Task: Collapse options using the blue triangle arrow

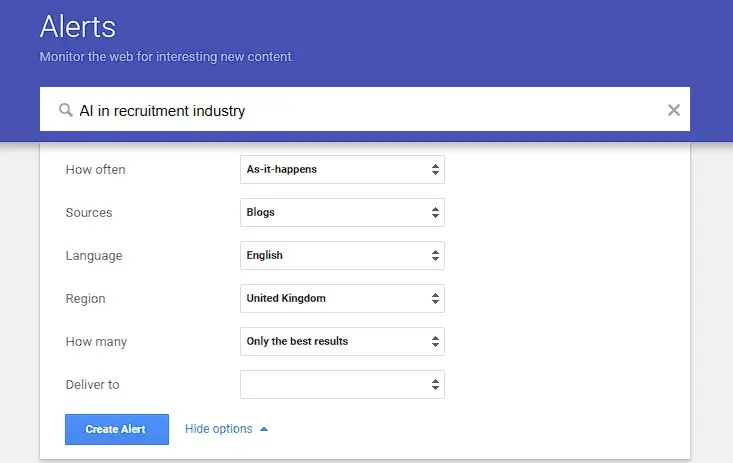Action: (264, 429)
